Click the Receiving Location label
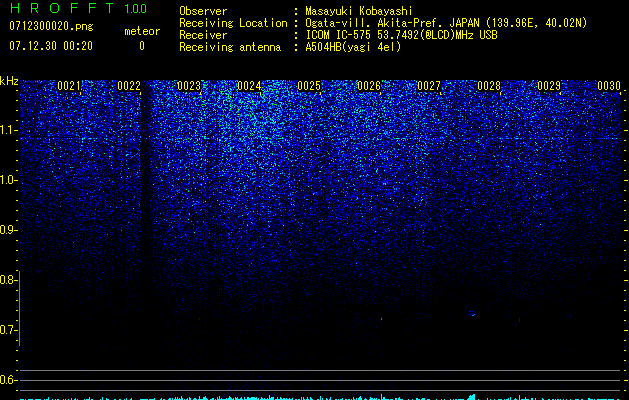 coord(233,23)
